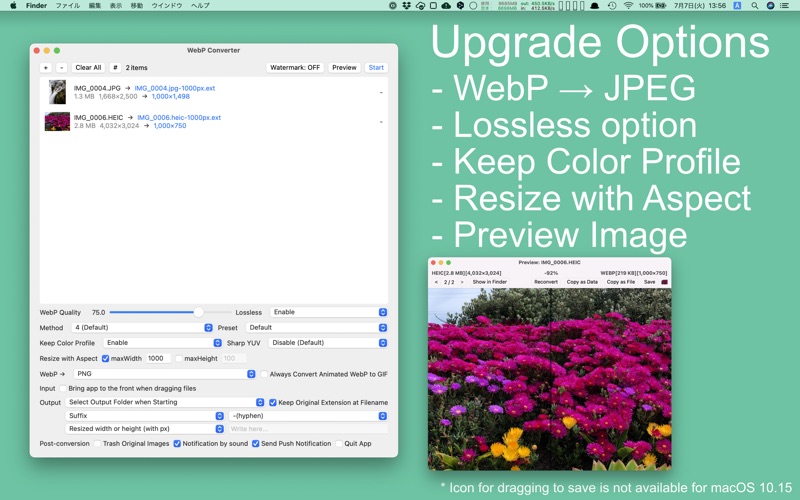Click the WebP Quality slider knob

click(x=198, y=312)
